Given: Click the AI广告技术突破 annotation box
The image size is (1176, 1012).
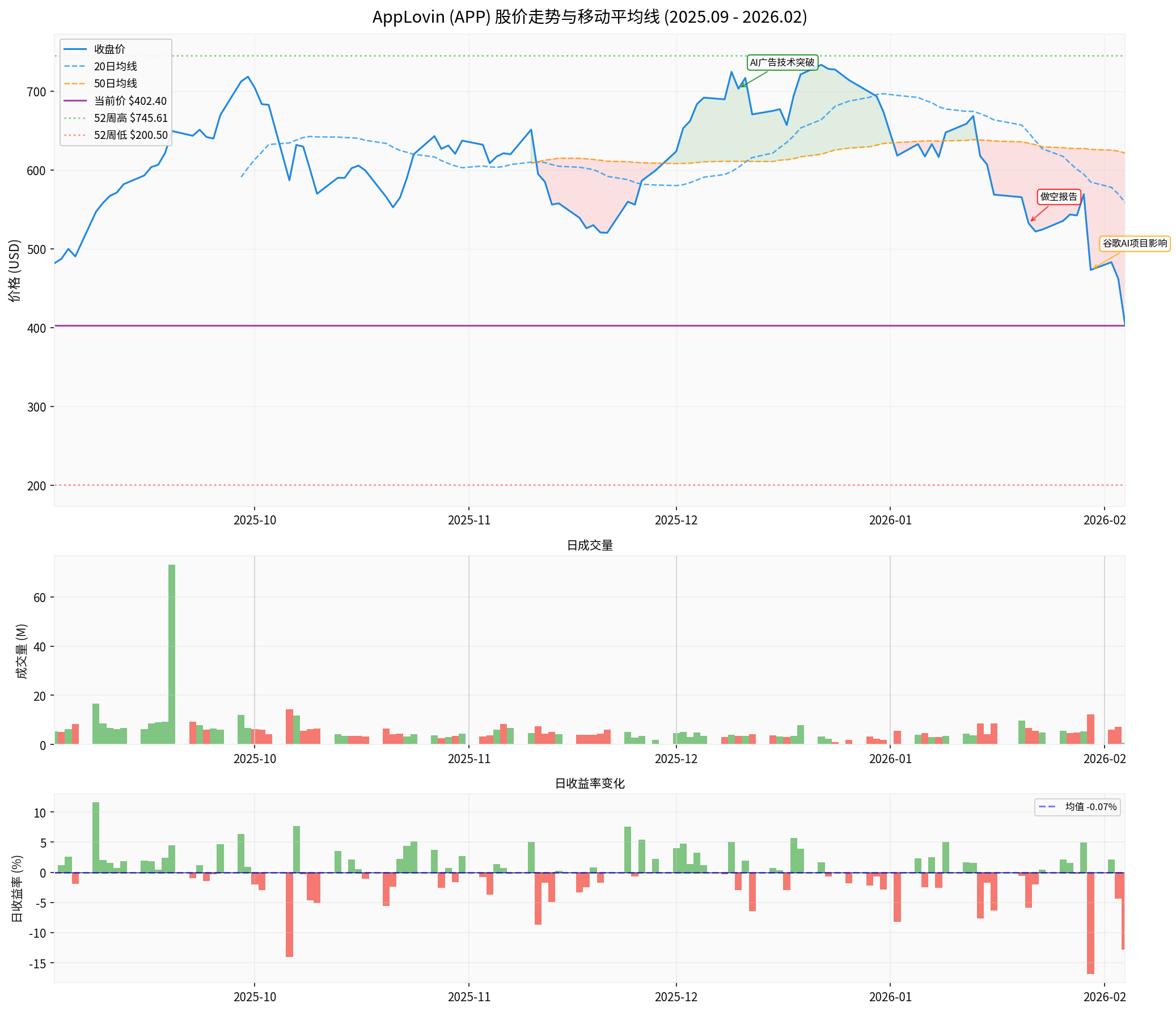Looking at the screenshot, I should point(781,62).
